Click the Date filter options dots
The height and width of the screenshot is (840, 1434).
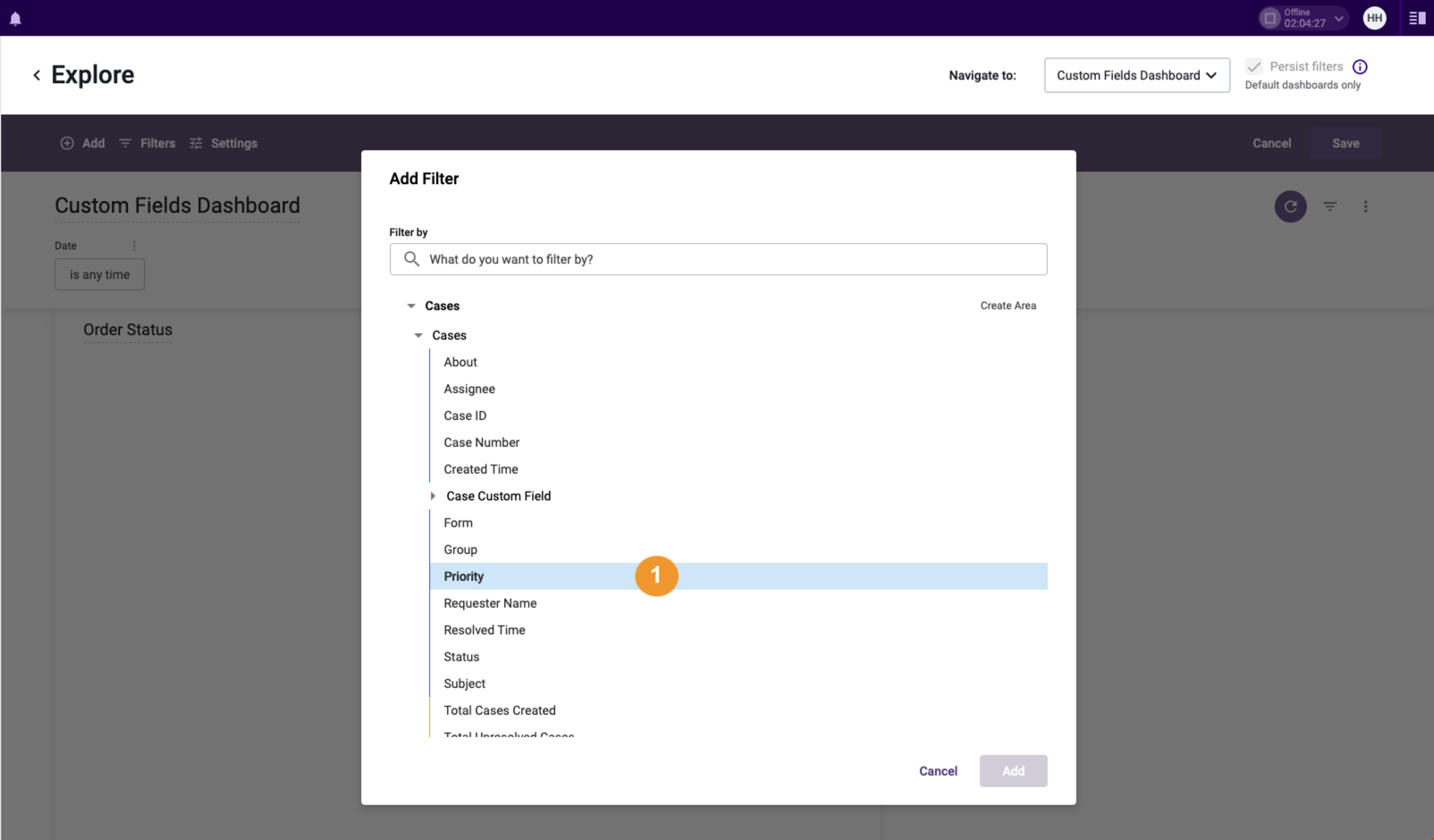pyautogui.click(x=134, y=246)
